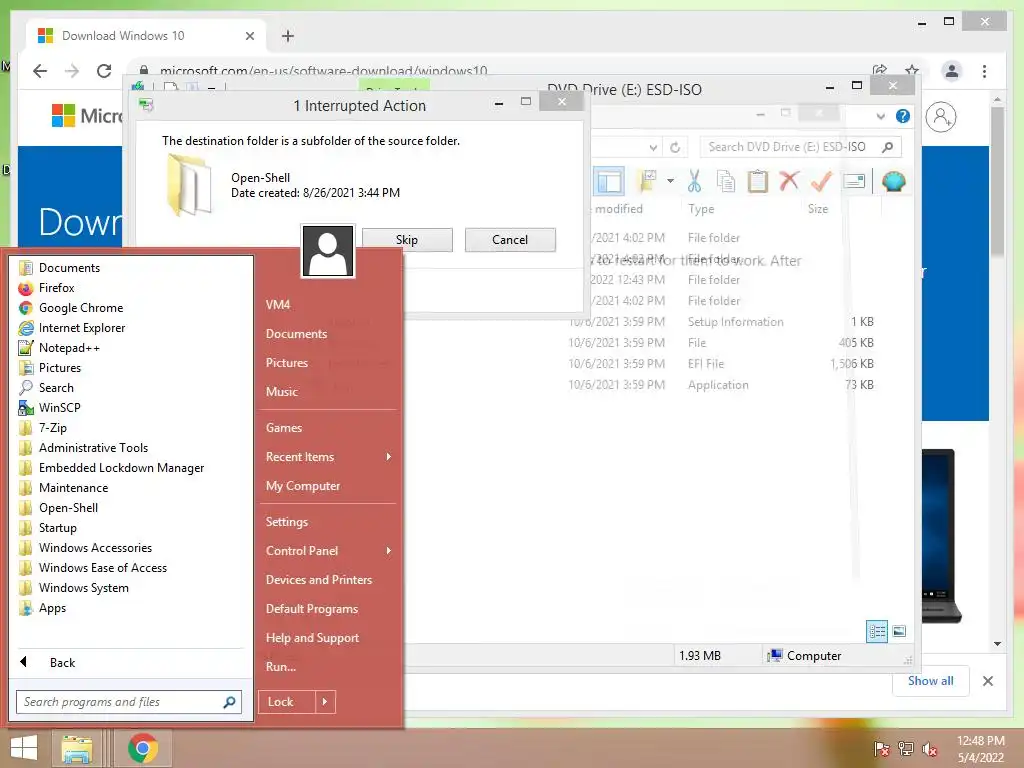Open the arrow beside the Lock button
This screenshot has width=1024, height=768.
click(x=325, y=702)
